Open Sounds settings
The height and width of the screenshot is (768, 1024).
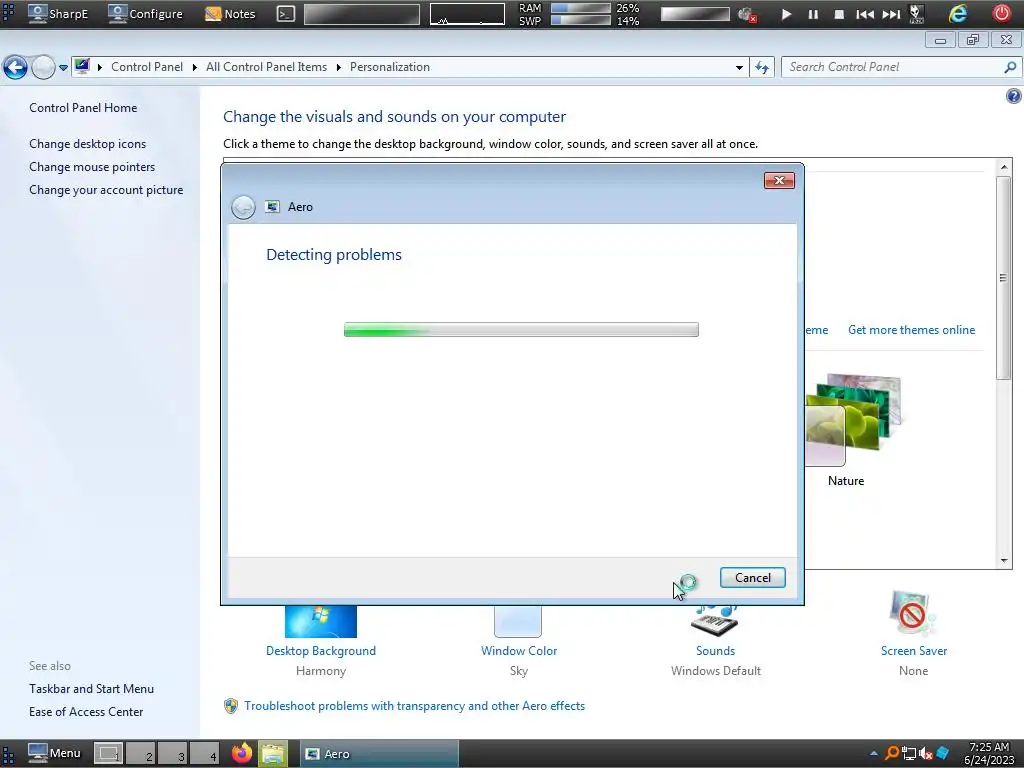715,650
